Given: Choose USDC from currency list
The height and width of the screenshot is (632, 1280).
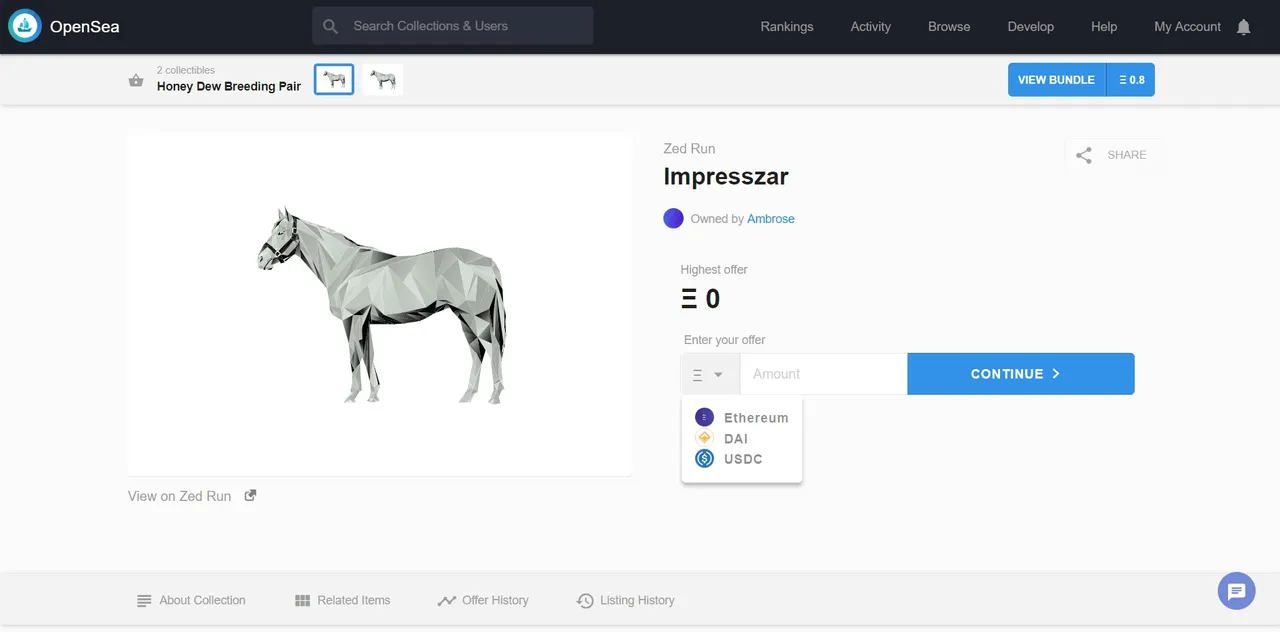Looking at the screenshot, I should pos(742,459).
